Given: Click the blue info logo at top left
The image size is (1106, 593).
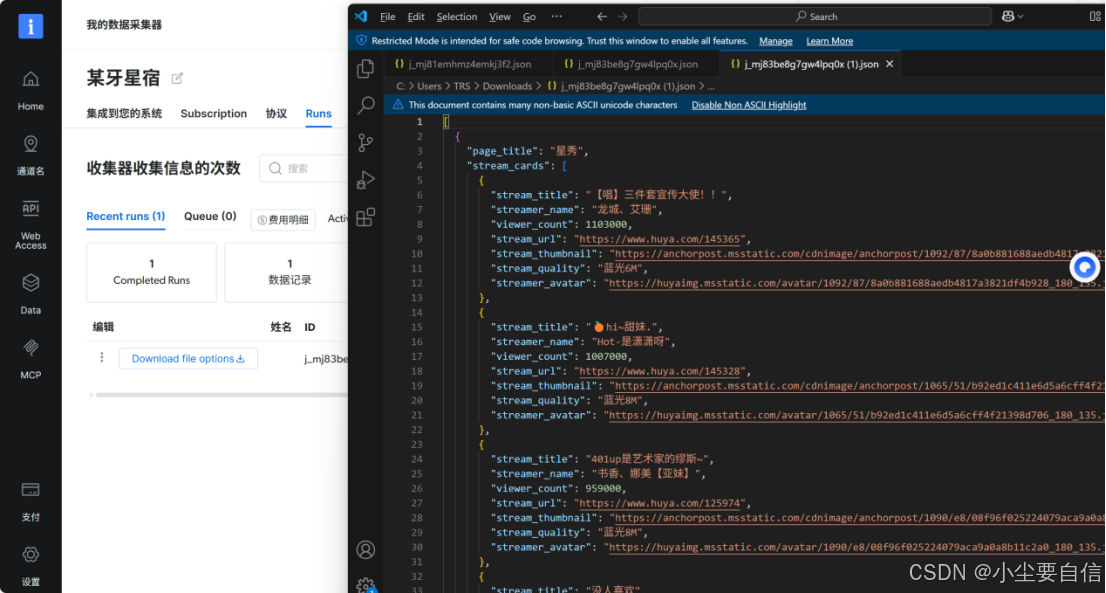Looking at the screenshot, I should pyautogui.click(x=30, y=26).
